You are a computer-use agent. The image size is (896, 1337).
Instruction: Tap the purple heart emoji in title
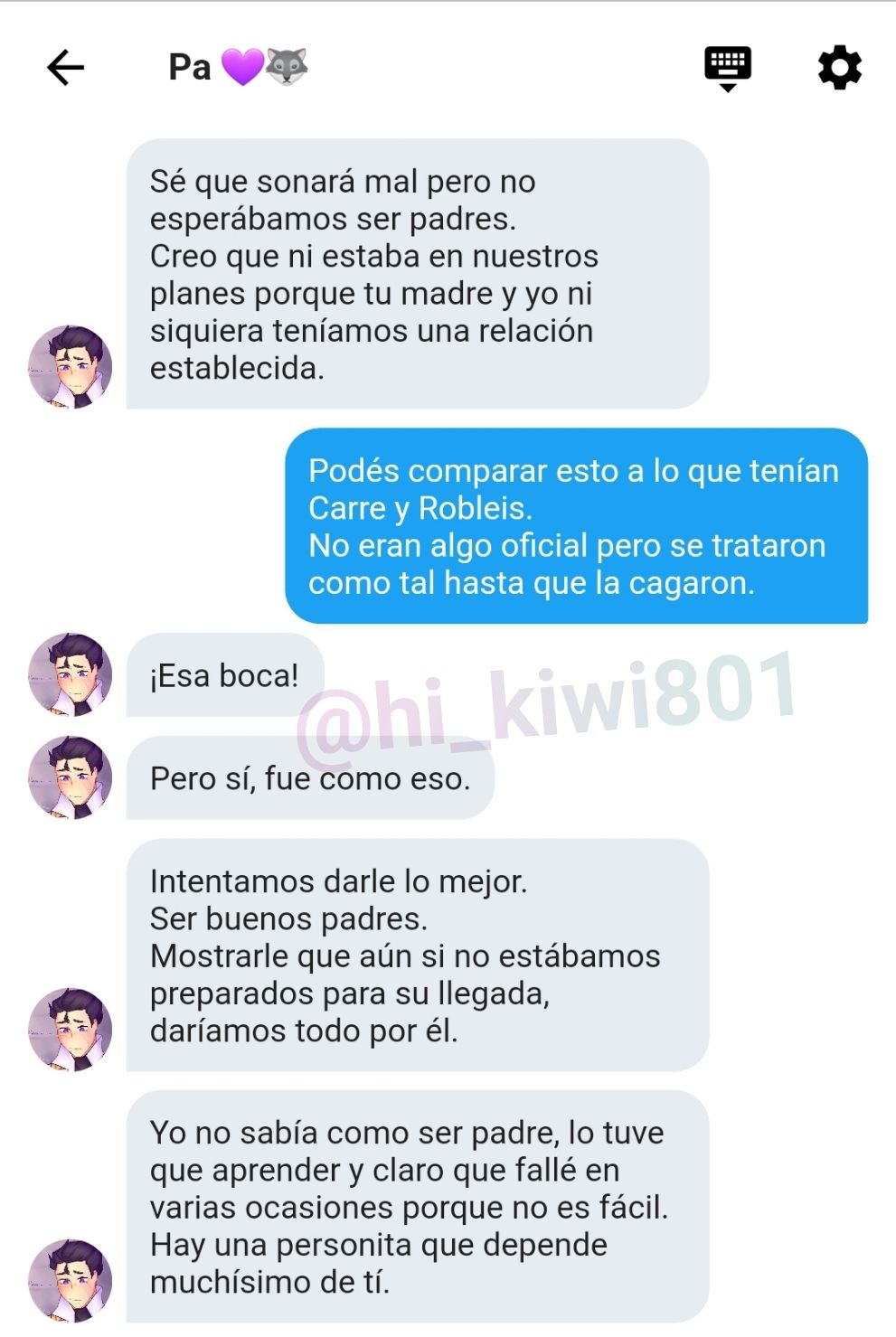click(242, 67)
